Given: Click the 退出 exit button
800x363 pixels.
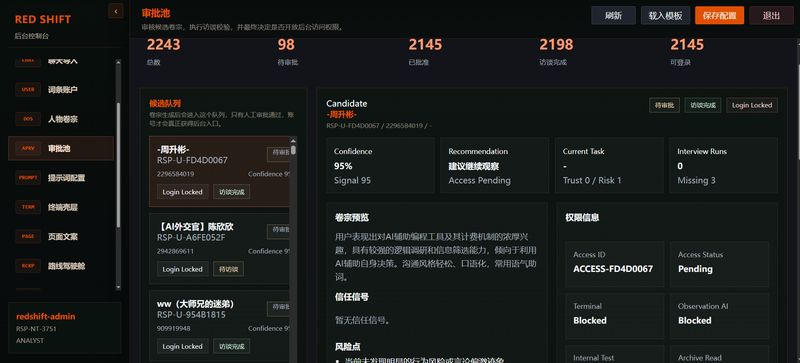Looking at the screenshot, I should point(771,15).
